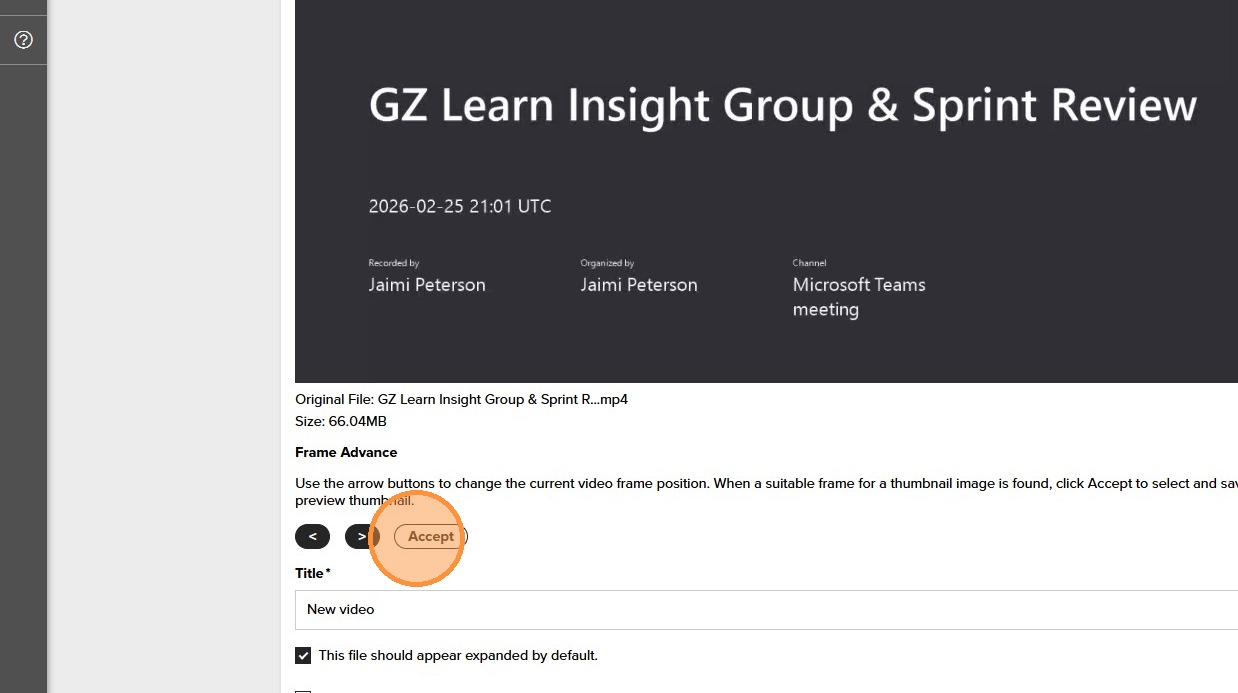Click the Title field label
This screenshot has width=1238, height=693.
point(310,574)
